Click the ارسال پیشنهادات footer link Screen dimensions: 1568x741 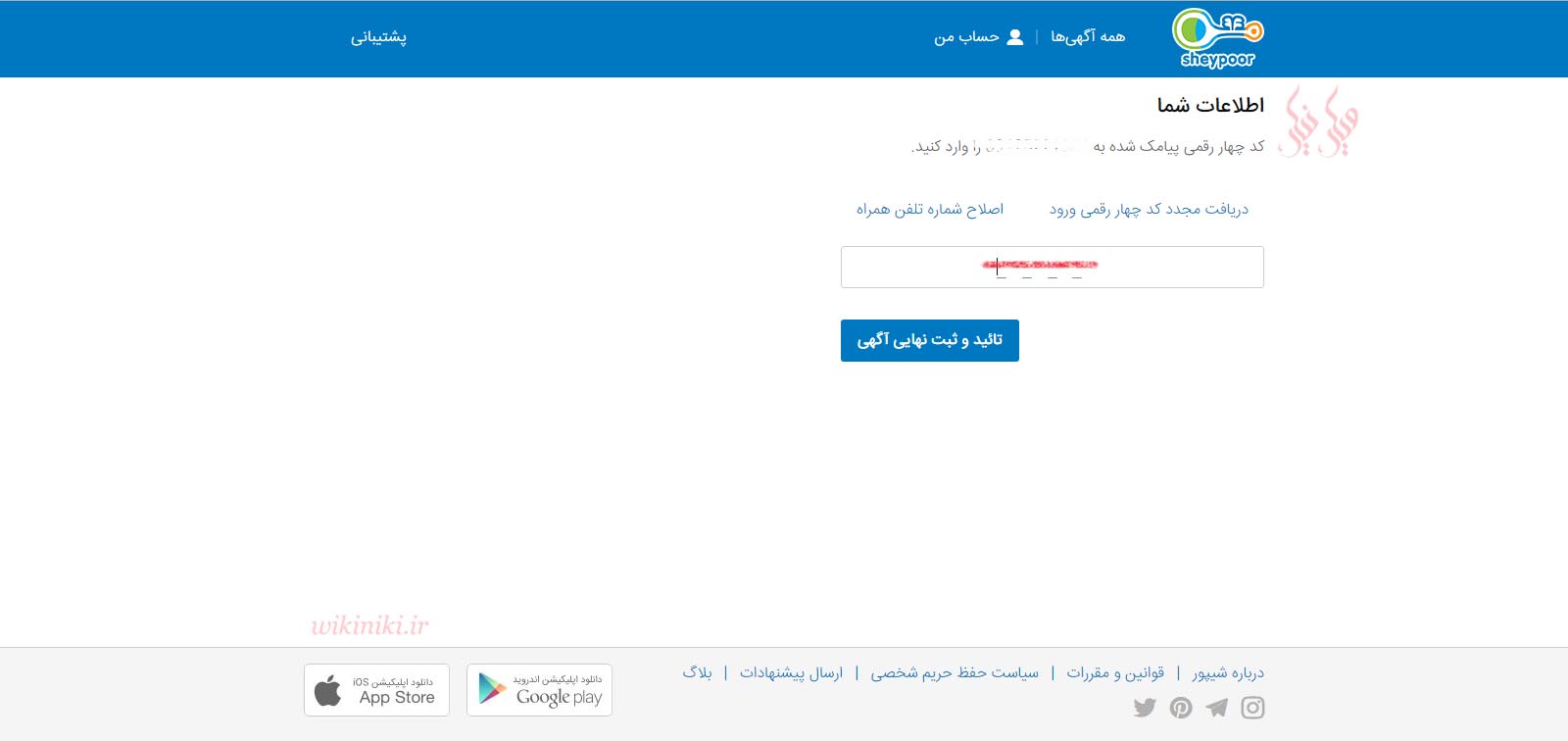point(791,672)
